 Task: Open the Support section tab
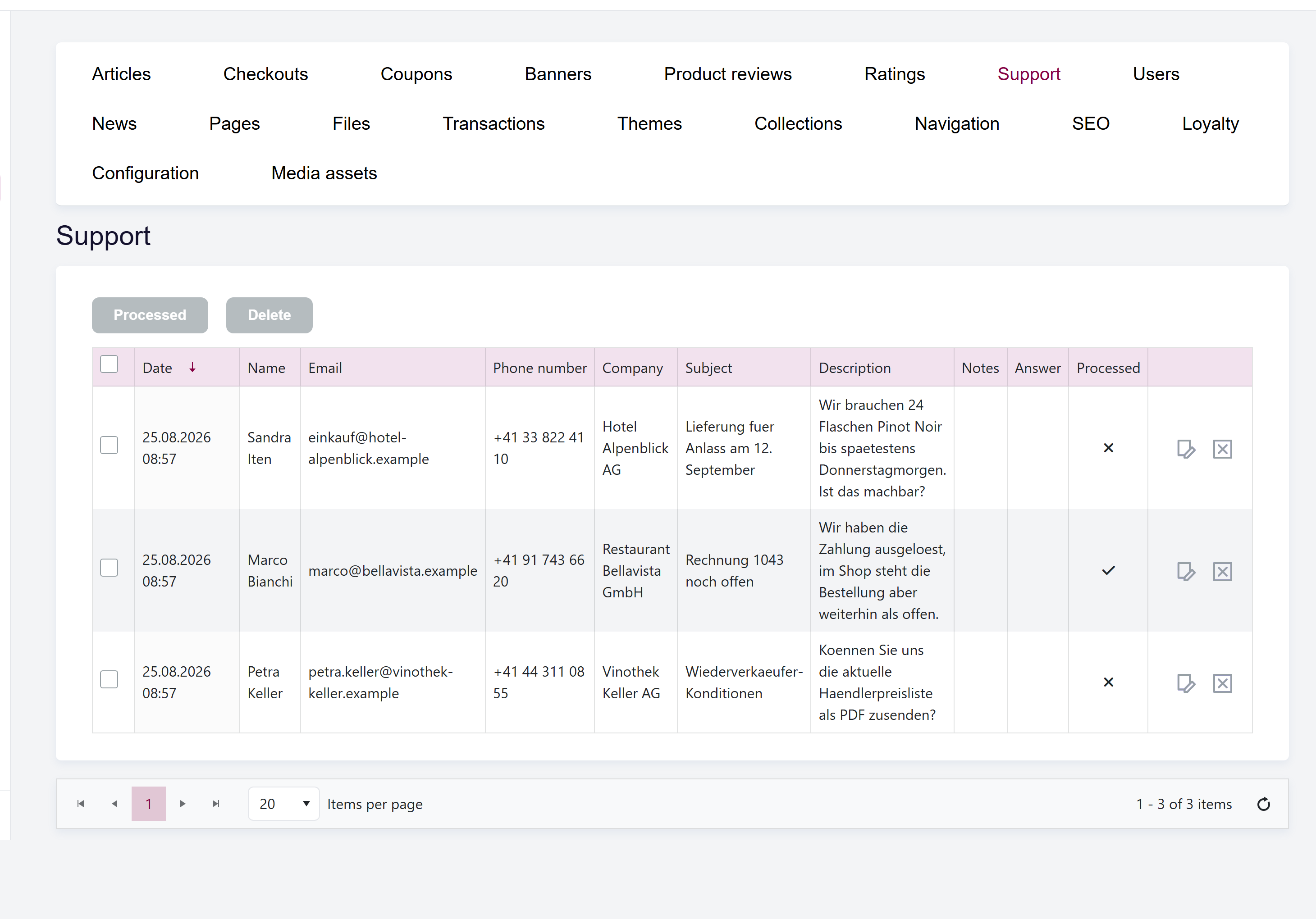coord(1029,74)
